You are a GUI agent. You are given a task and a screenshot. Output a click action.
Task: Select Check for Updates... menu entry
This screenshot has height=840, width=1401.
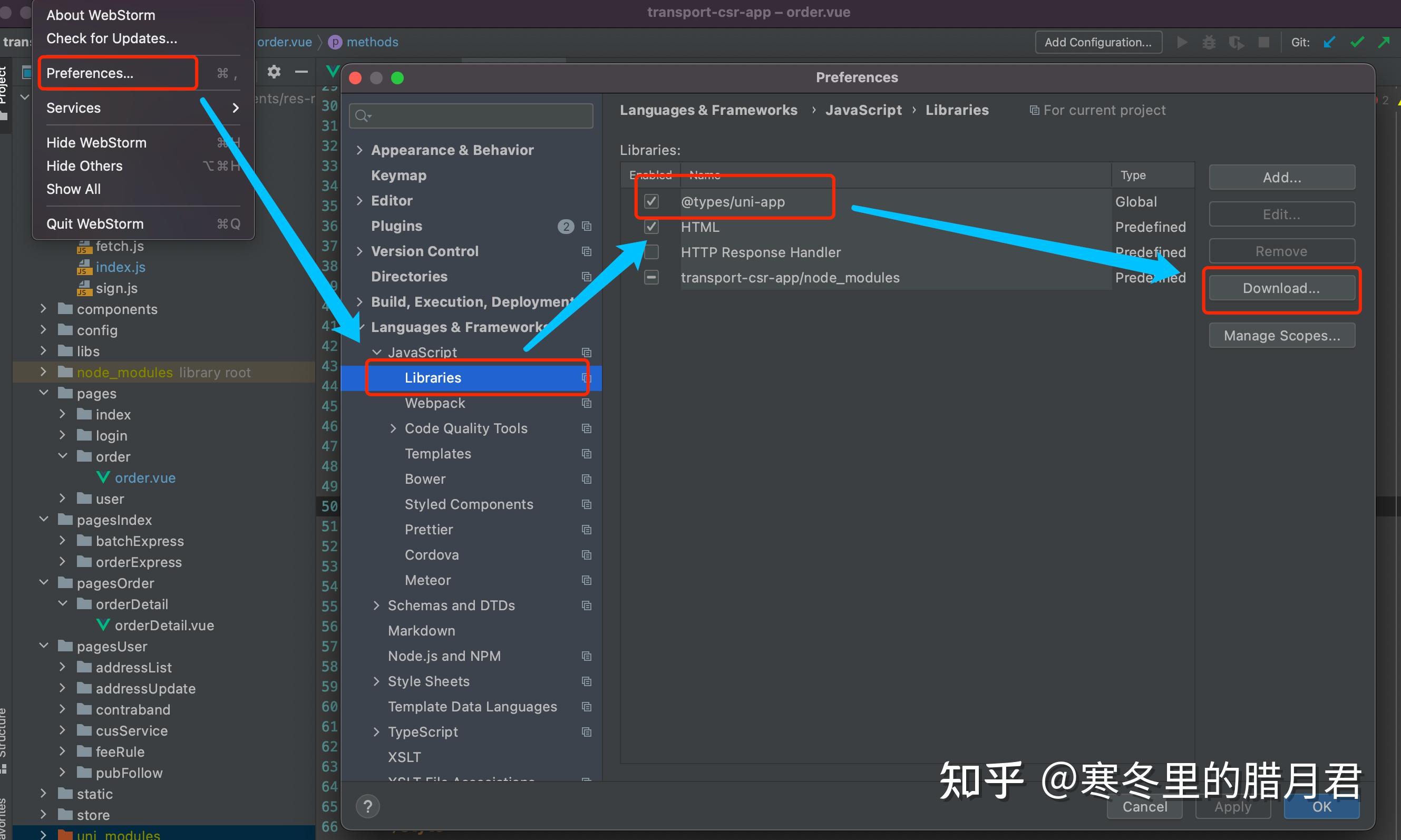pyautogui.click(x=112, y=38)
